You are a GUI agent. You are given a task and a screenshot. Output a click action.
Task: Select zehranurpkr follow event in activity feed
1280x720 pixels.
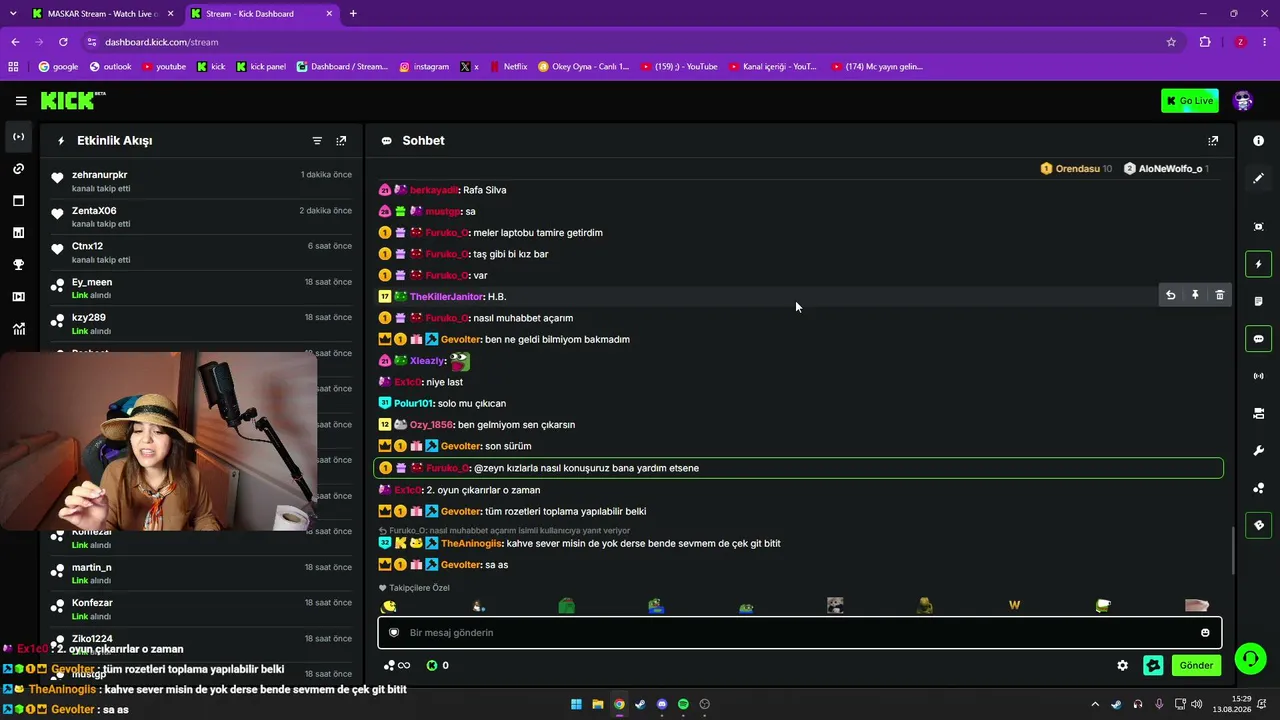coord(202,181)
